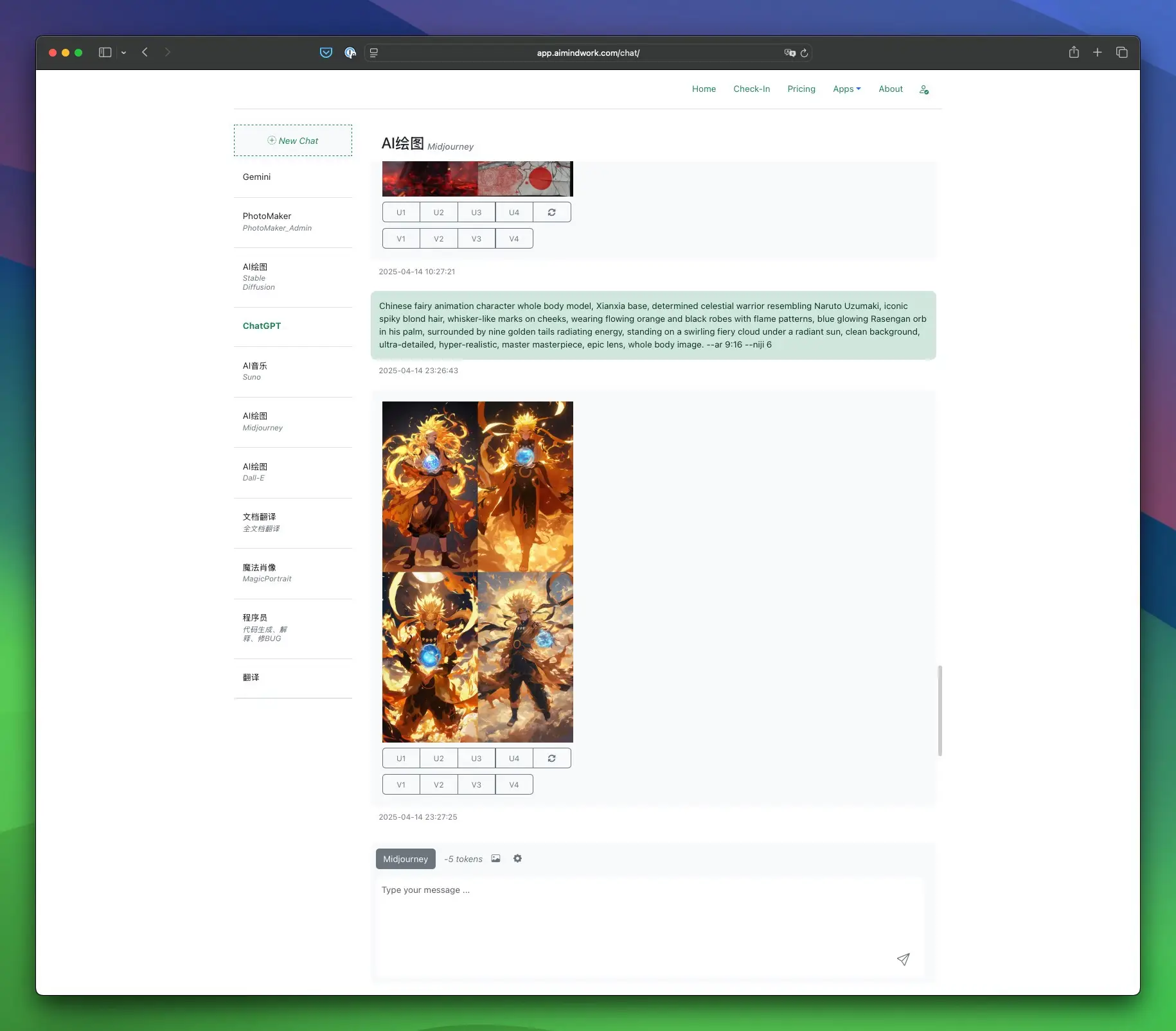Expand the Apps dropdown in the navbar
This screenshot has width=1176, height=1031.
coord(846,89)
